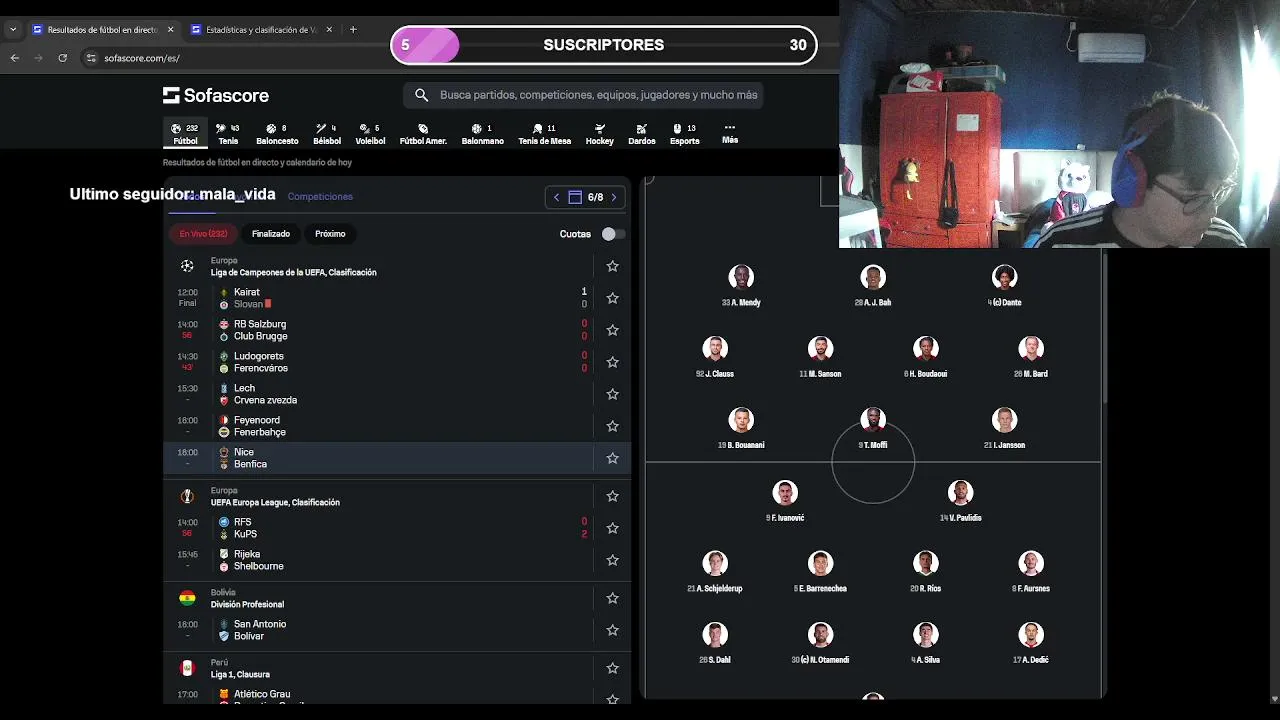Click the lineup panel scrollbar
The height and width of the screenshot is (720, 1280).
pyautogui.click(x=1105, y=328)
